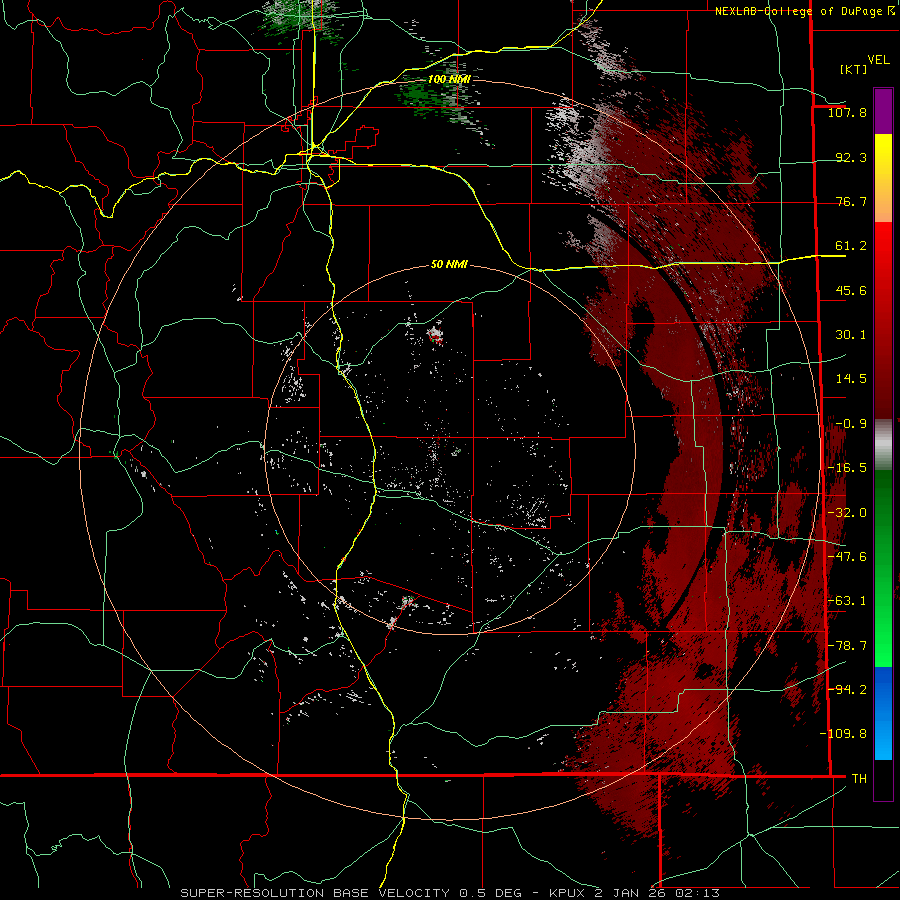
Task: Click the -78.7 velocity scale value
Action: [847, 646]
